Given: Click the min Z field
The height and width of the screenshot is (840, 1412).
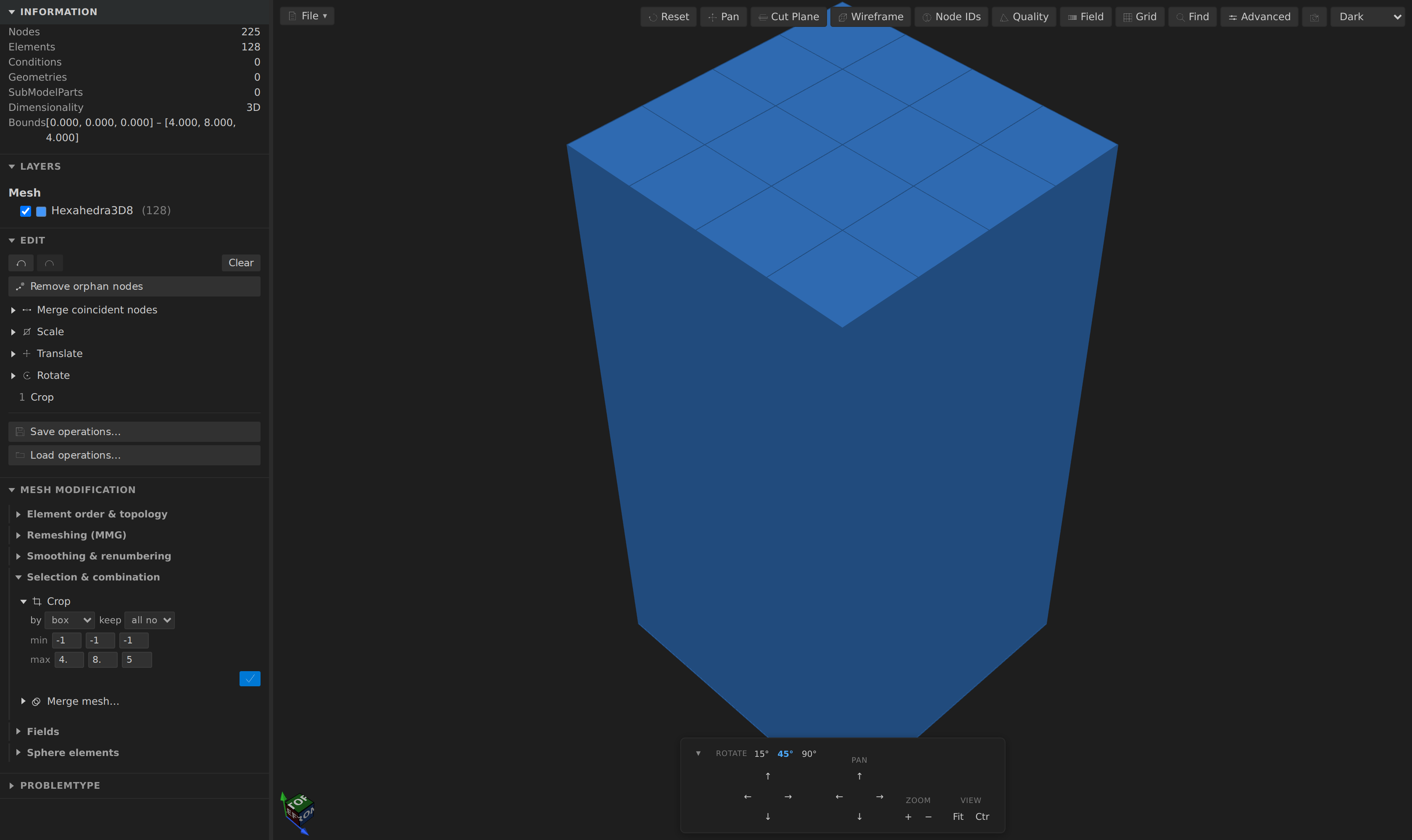Looking at the screenshot, I should coord(134,640).
